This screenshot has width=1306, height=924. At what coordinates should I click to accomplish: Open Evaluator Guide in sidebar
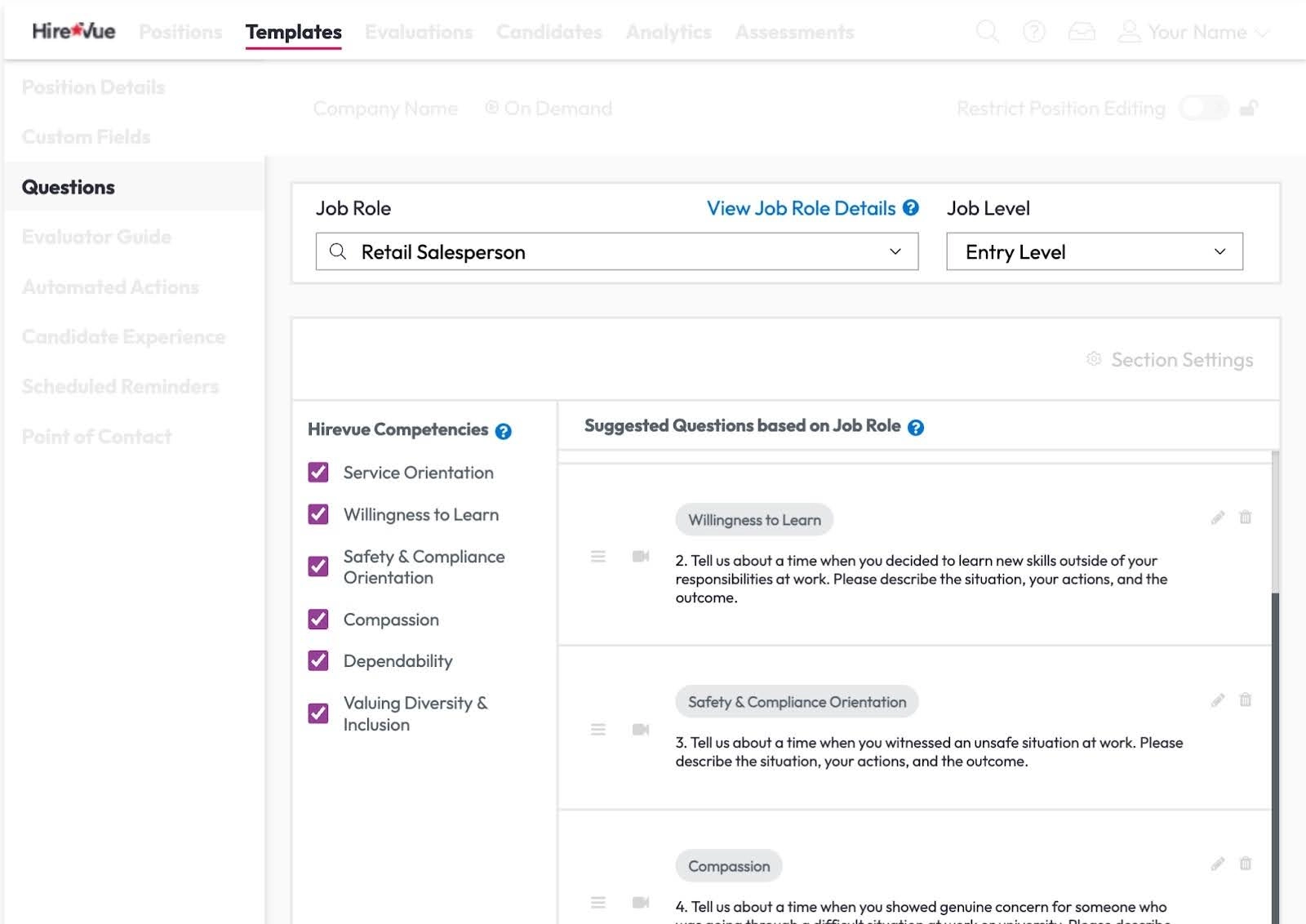pos(96,237)
